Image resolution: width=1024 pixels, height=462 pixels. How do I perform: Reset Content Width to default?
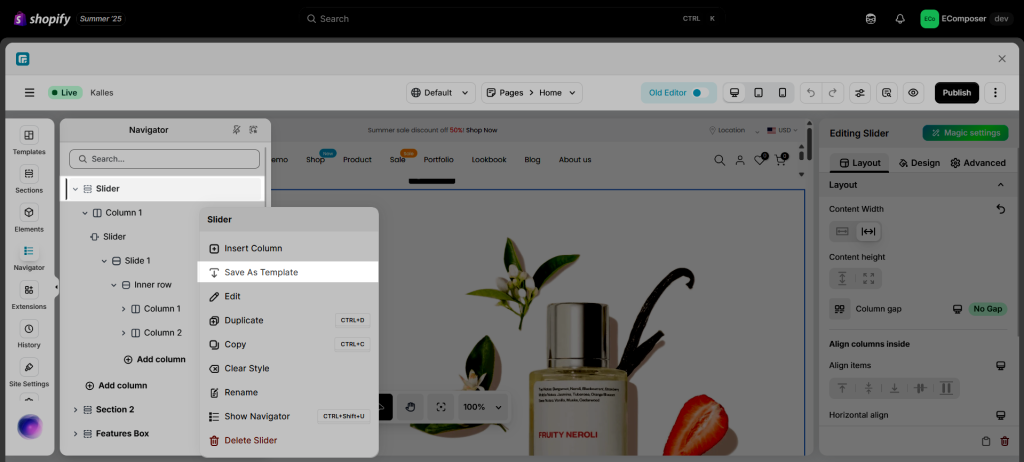coord(1000,209)
